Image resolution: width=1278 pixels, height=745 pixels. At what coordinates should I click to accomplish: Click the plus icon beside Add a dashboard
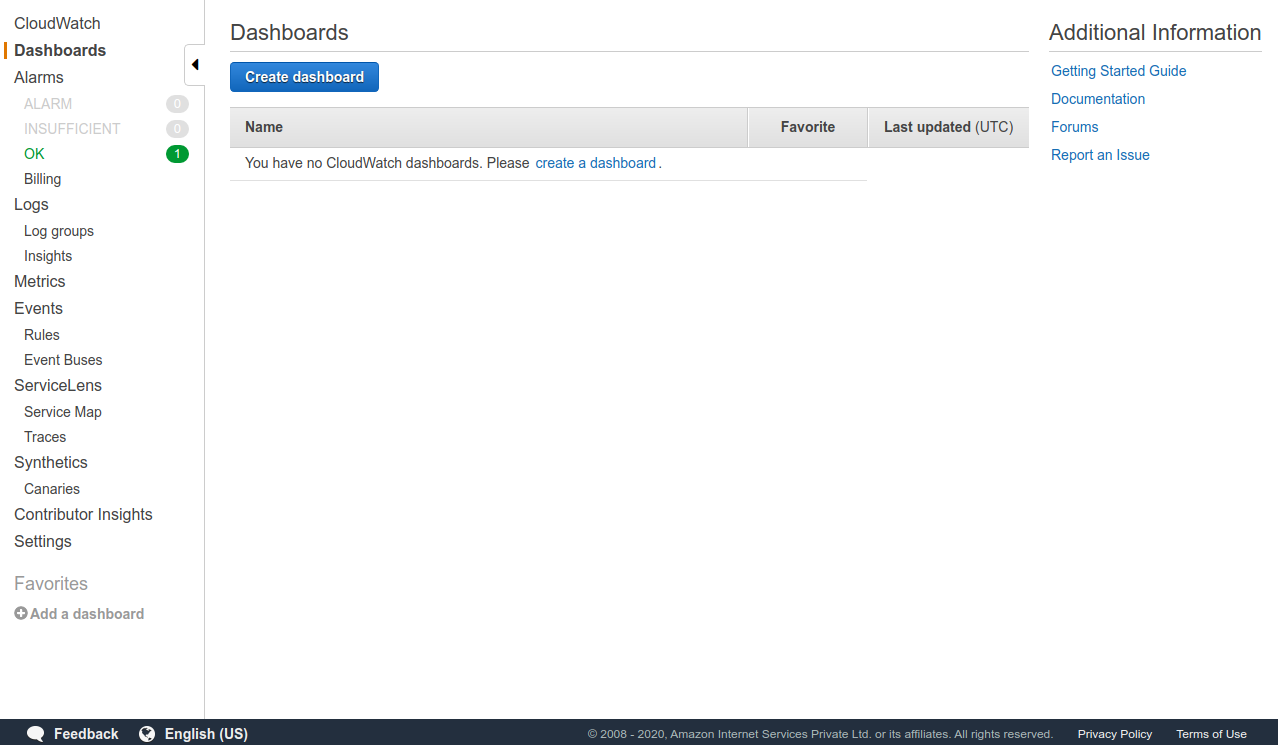[21, 613]
